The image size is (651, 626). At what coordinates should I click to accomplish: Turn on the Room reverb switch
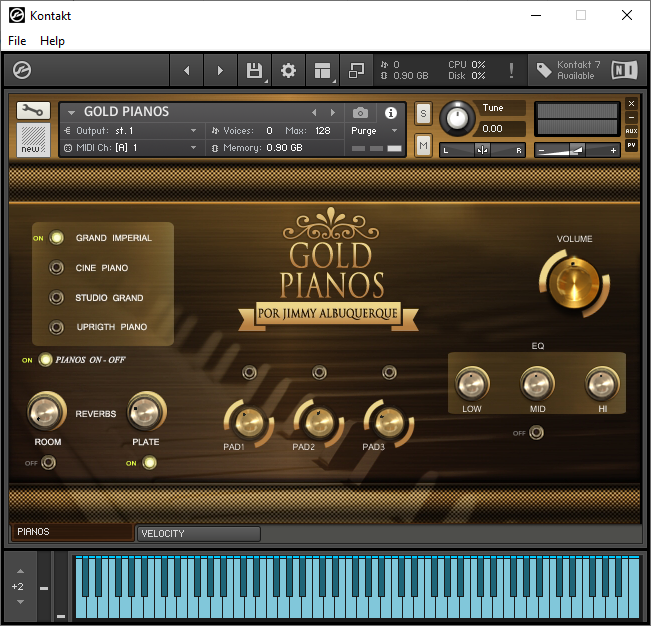(x=49, y=462)
